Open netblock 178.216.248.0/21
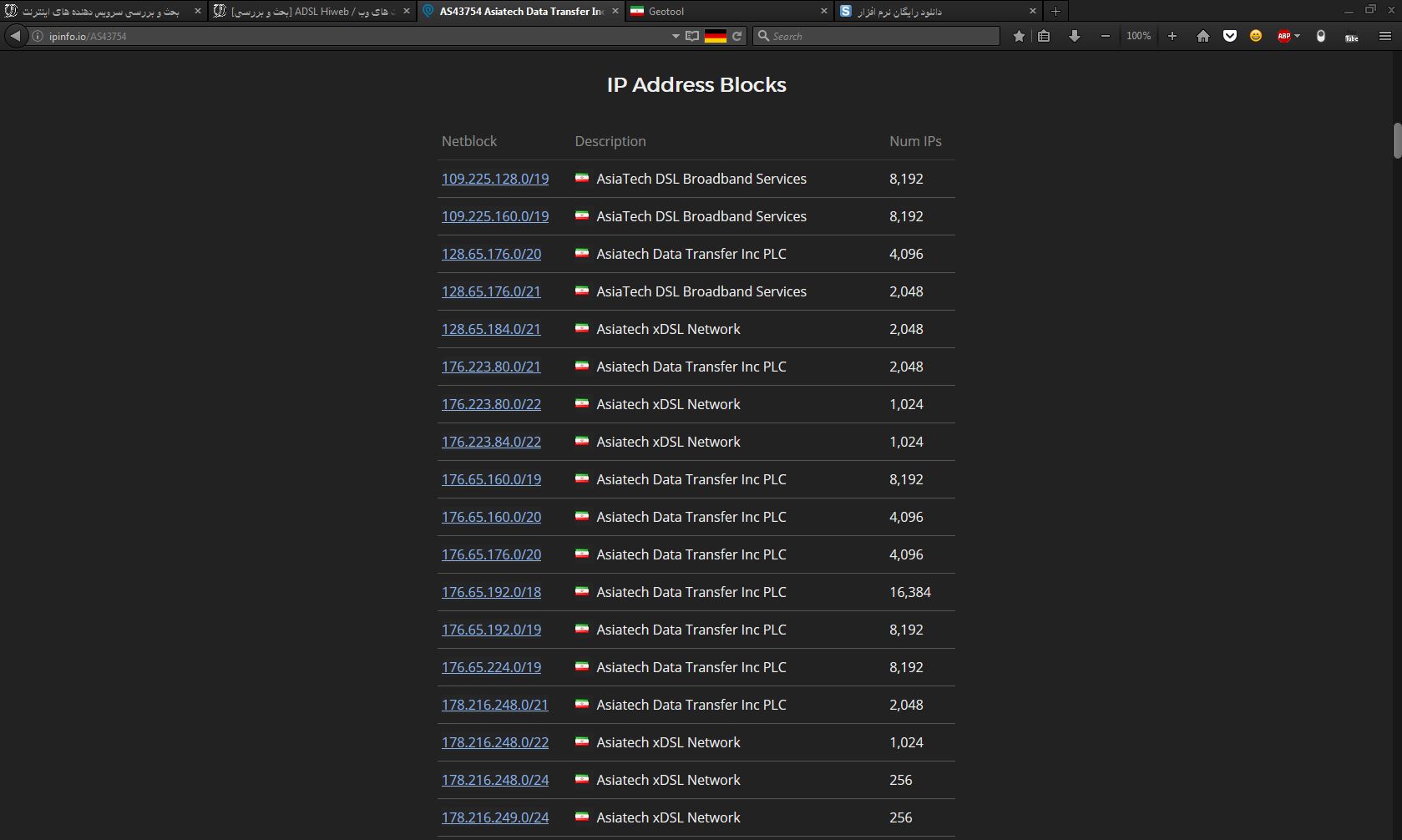 pyautogui.click(x=495, y=705)
